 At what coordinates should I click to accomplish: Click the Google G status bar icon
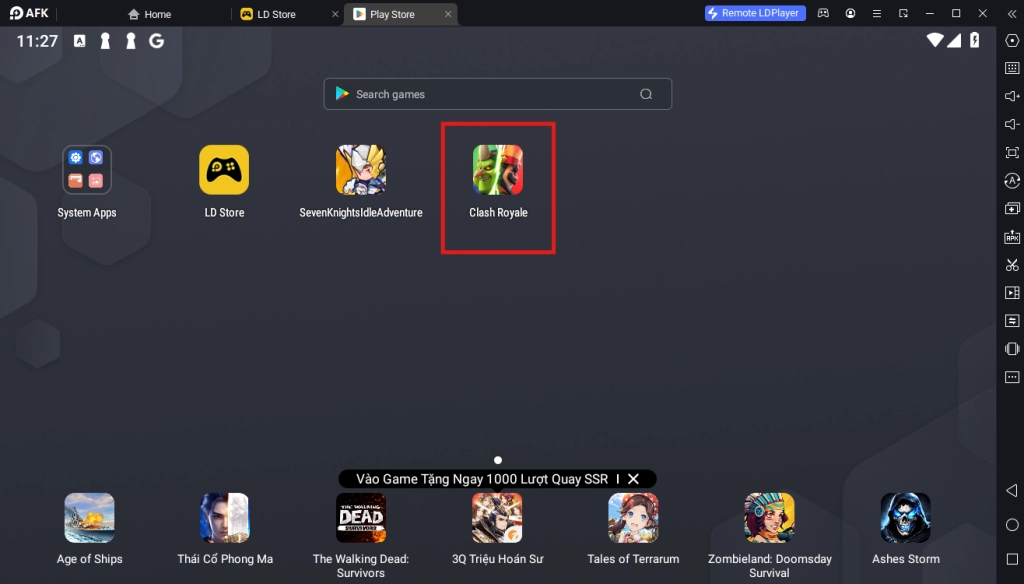156,41
